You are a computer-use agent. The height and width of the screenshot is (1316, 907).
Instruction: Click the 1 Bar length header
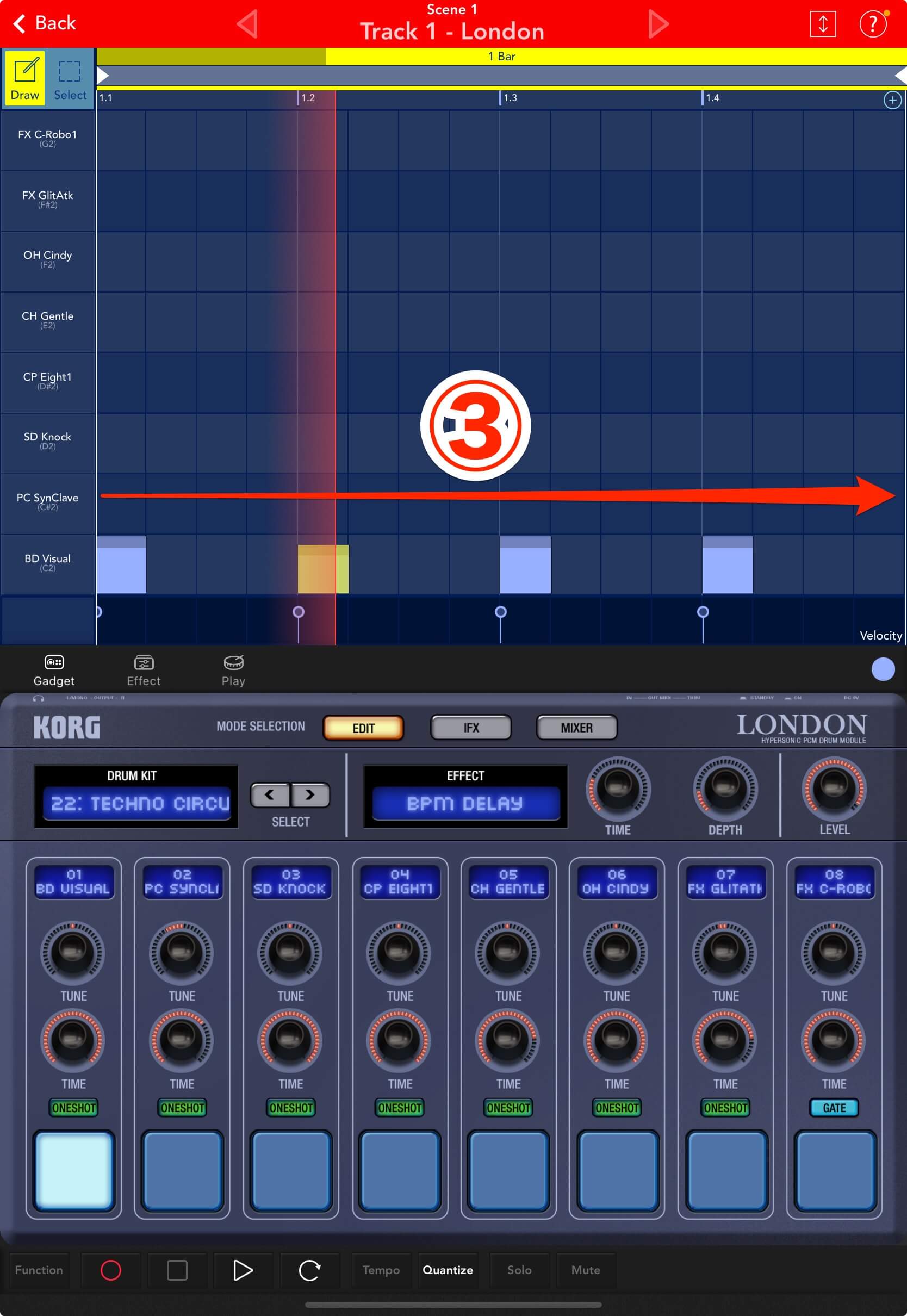(x=501, y=56)
